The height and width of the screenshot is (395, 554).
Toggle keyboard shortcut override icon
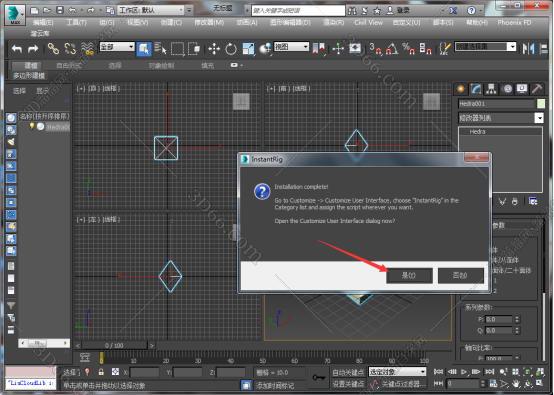[355, 48]
